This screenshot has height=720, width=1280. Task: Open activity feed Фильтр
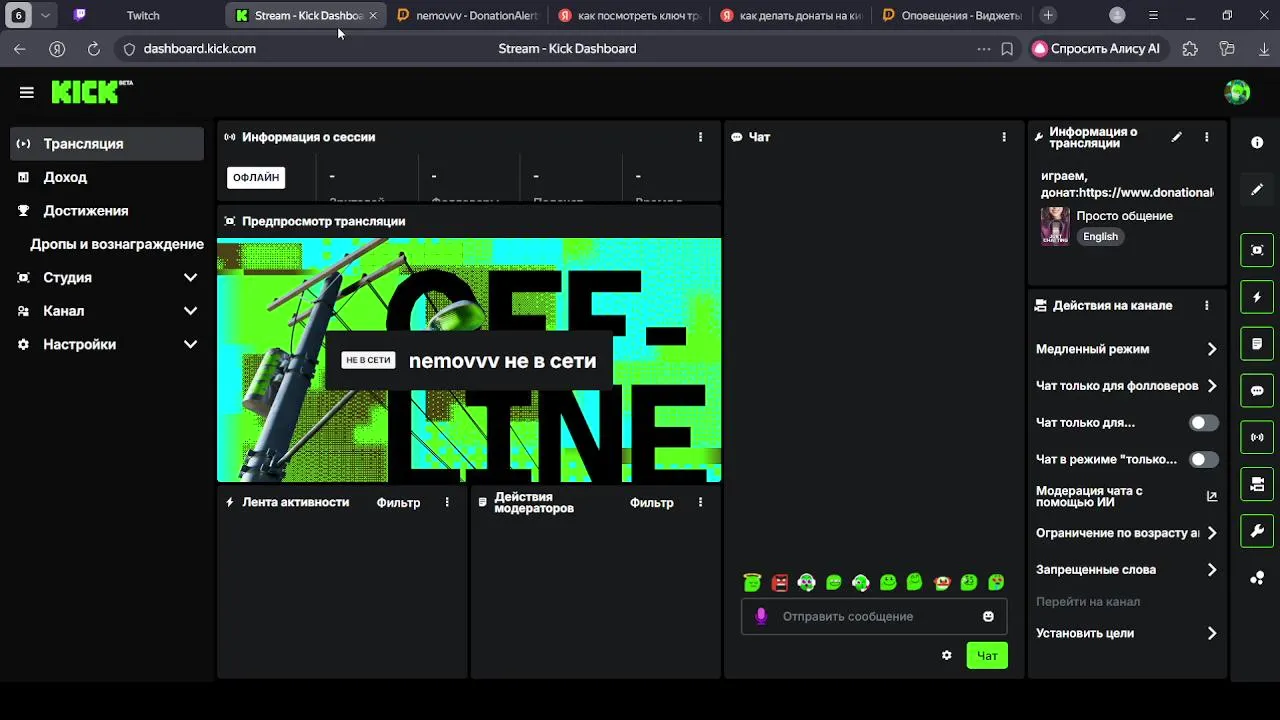point(398,502)
